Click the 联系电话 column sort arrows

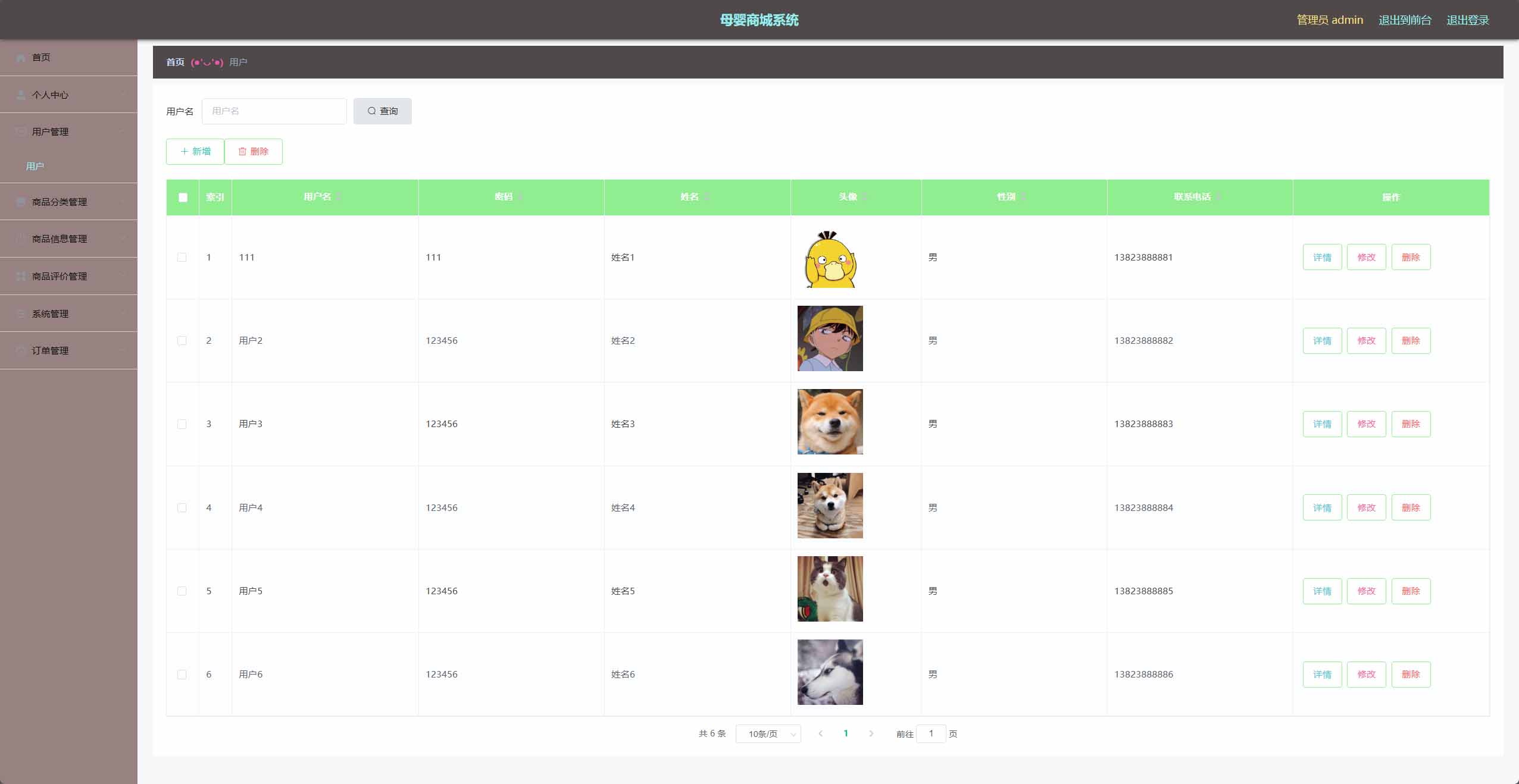tap(1218, 197)
